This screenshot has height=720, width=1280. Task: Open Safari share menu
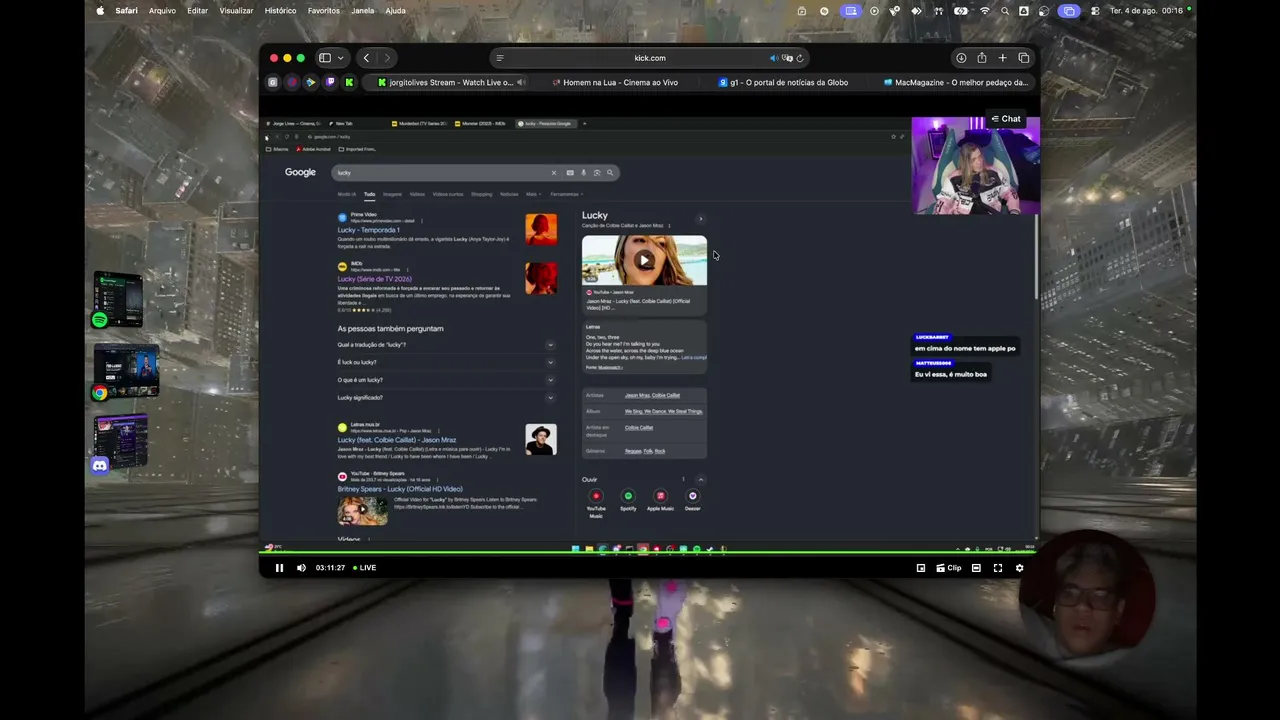(x=982, y=58)
